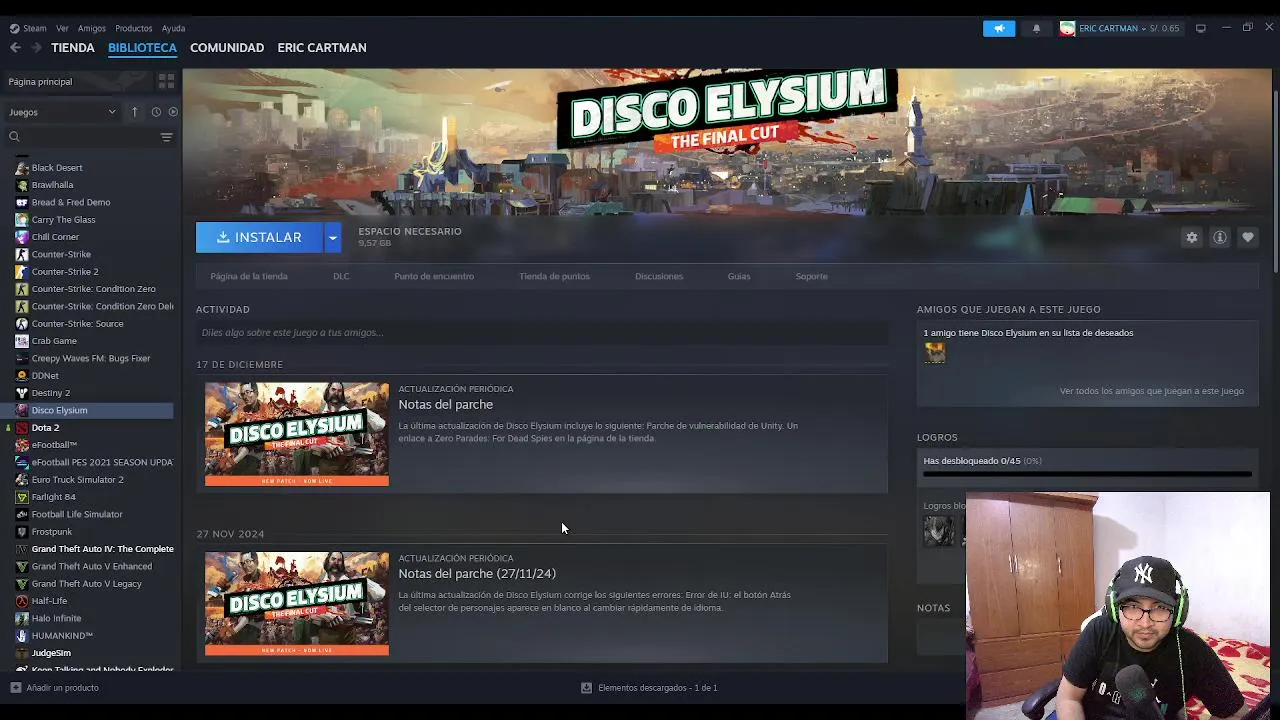Open advanced filters icon beside search

pos(166,137)
